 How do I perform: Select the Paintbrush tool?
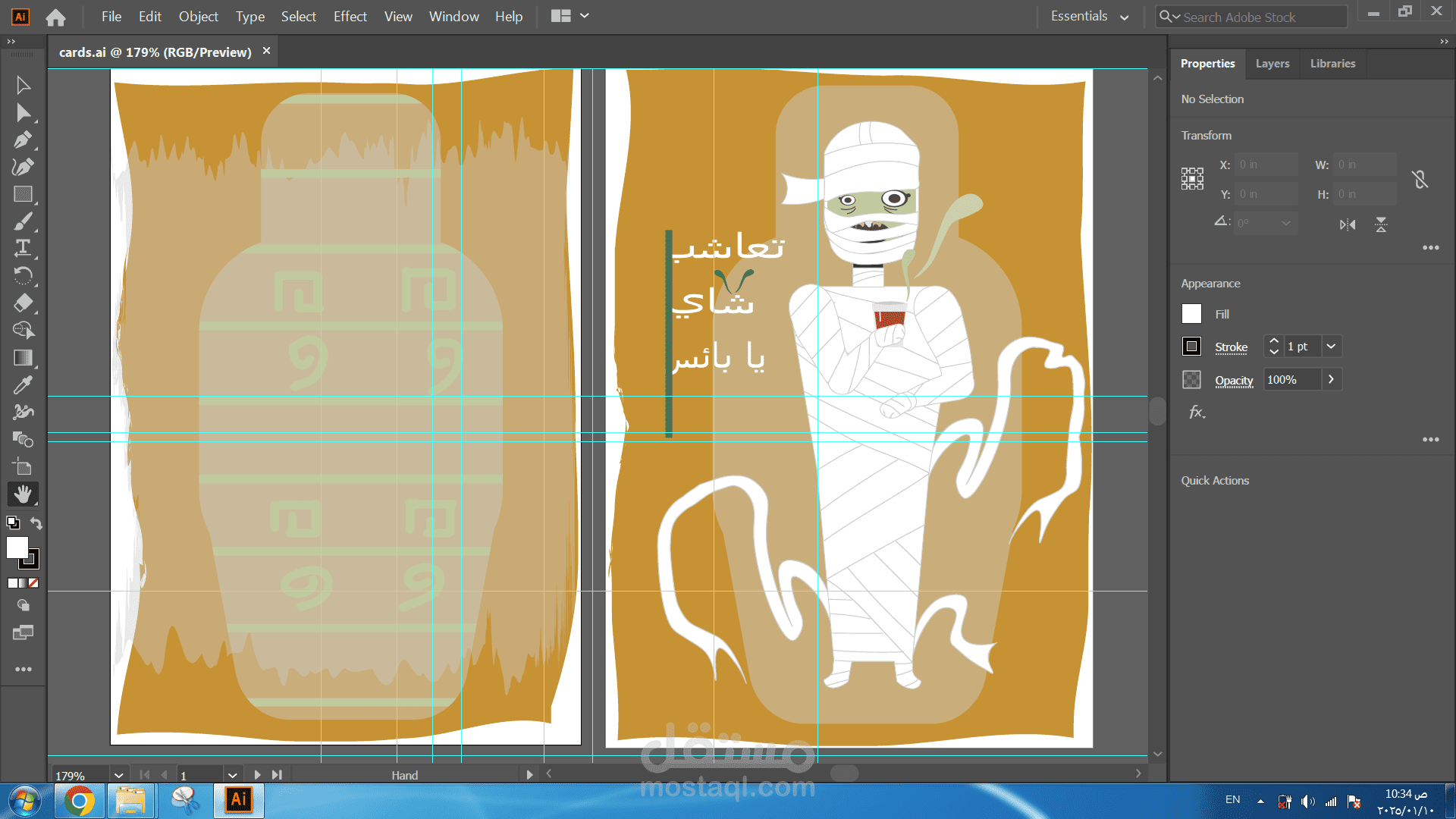(x=23, y=221)
